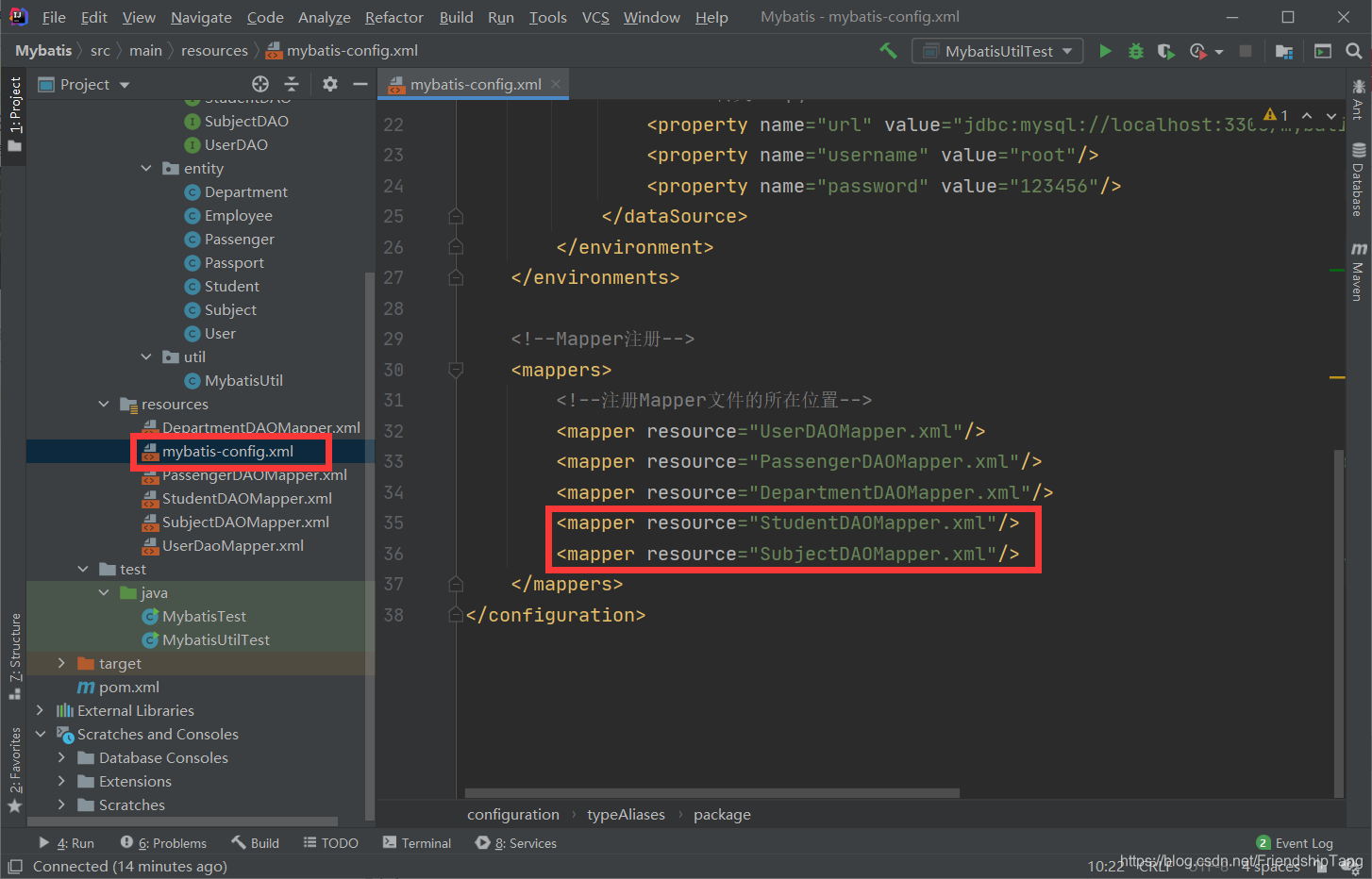
Task: Open the Tools menu
Action: 548,17
